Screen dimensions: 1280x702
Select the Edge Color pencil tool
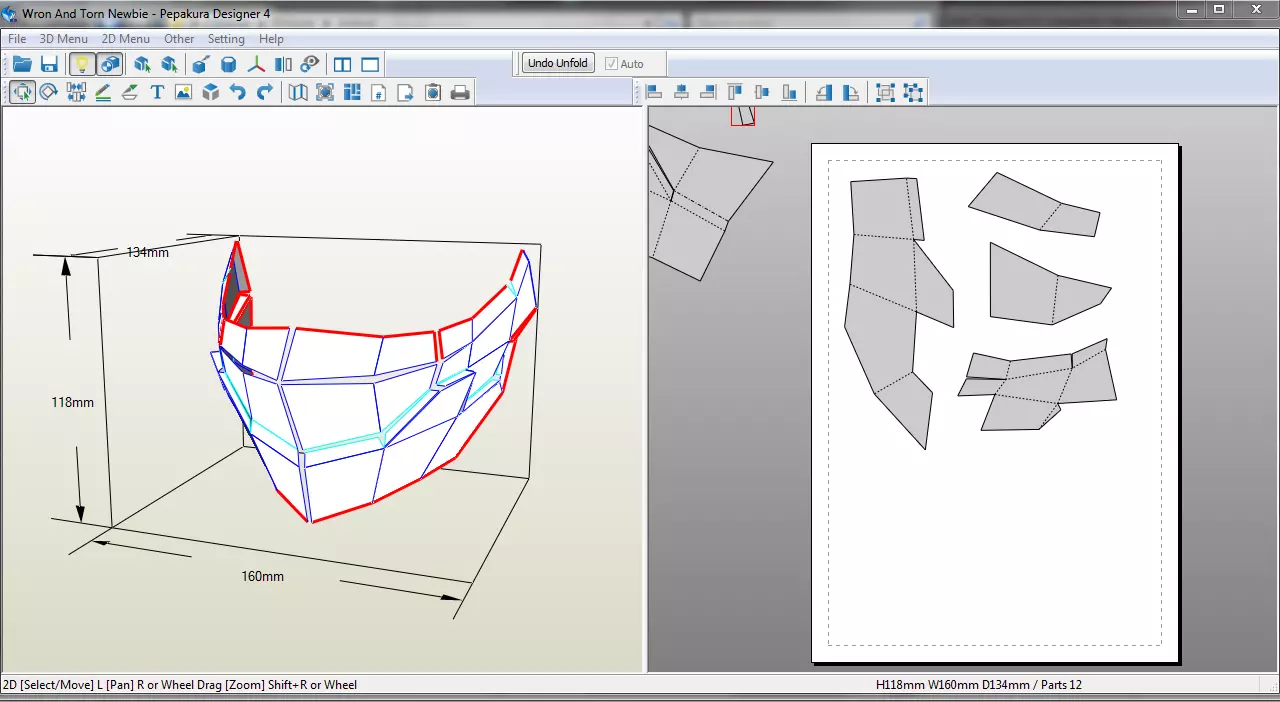coord(103,93)
